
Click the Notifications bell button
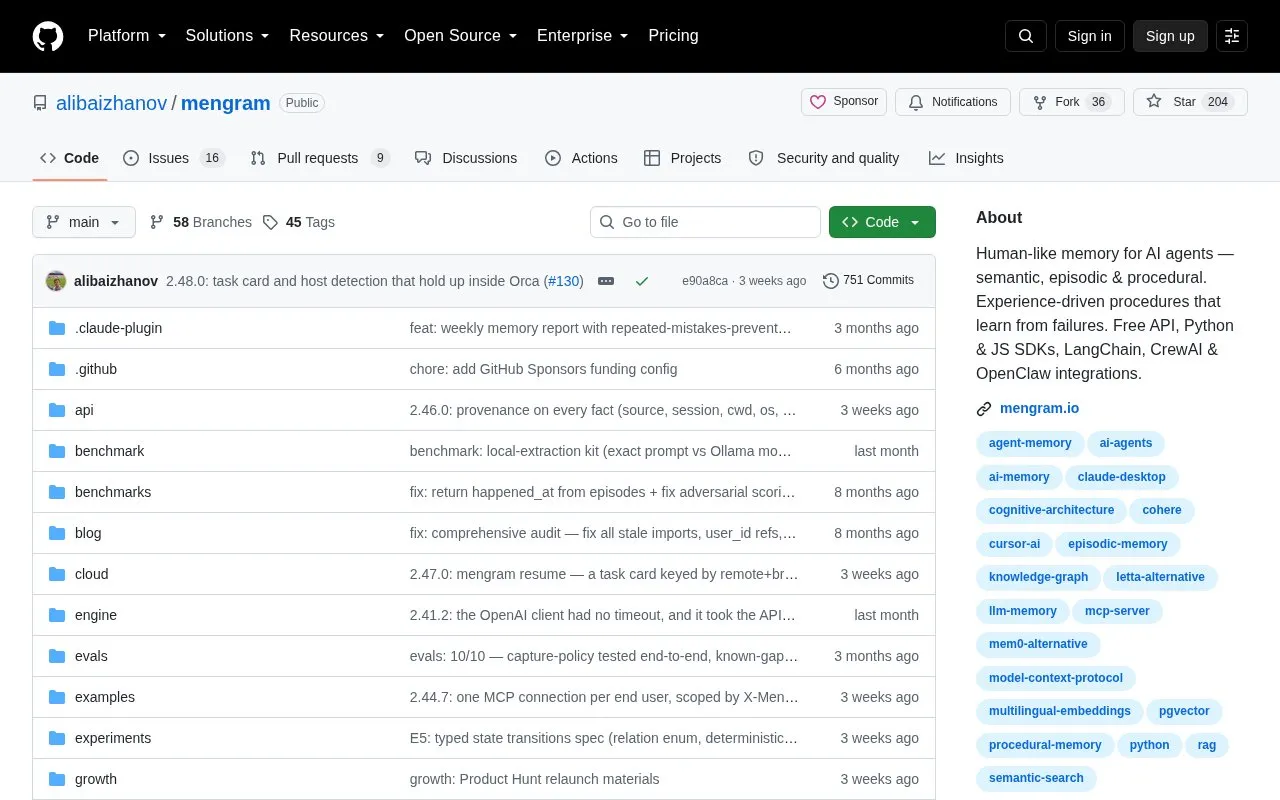pos(953,102)
